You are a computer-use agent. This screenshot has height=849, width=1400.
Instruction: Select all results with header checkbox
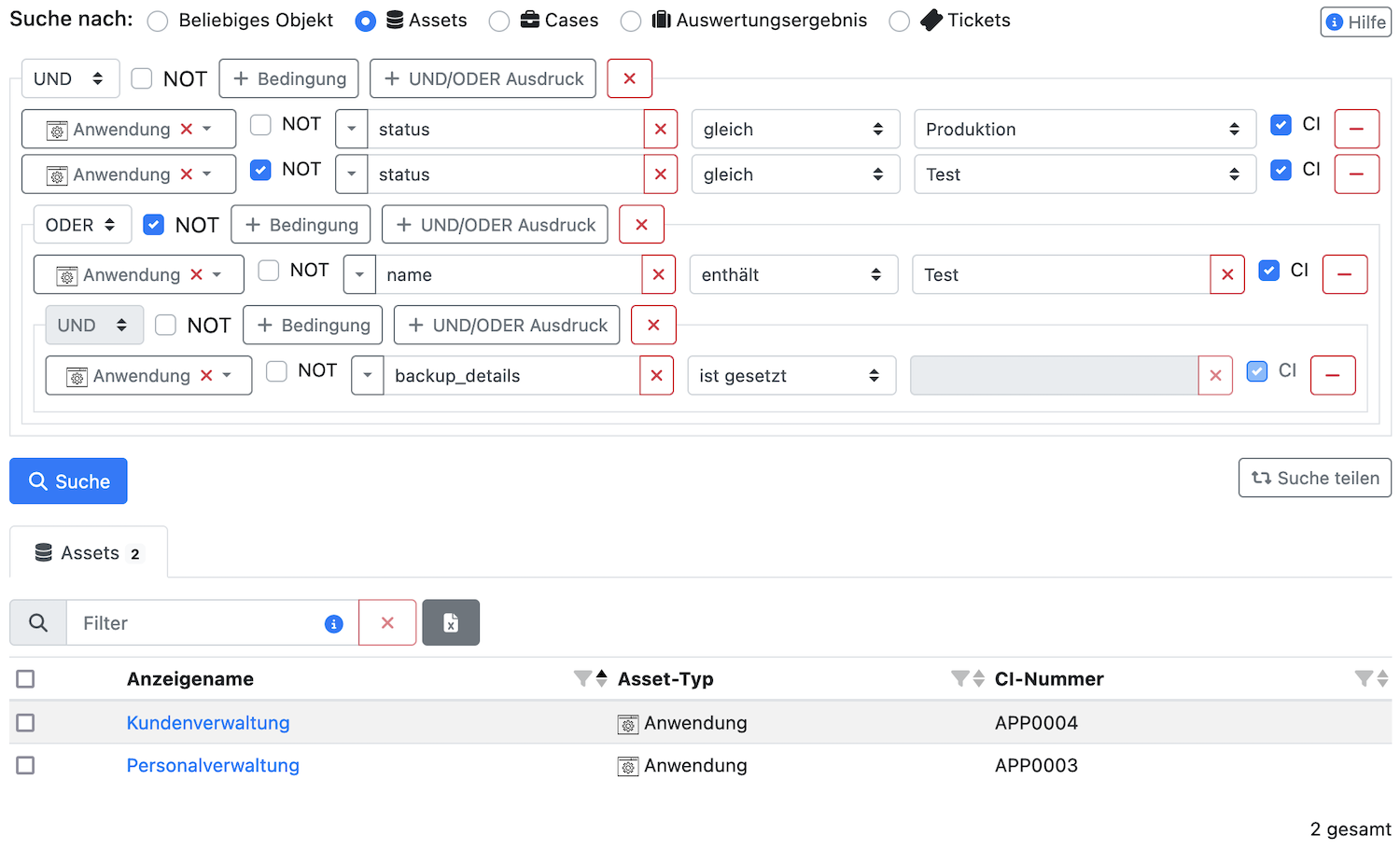tap(25, 679)
